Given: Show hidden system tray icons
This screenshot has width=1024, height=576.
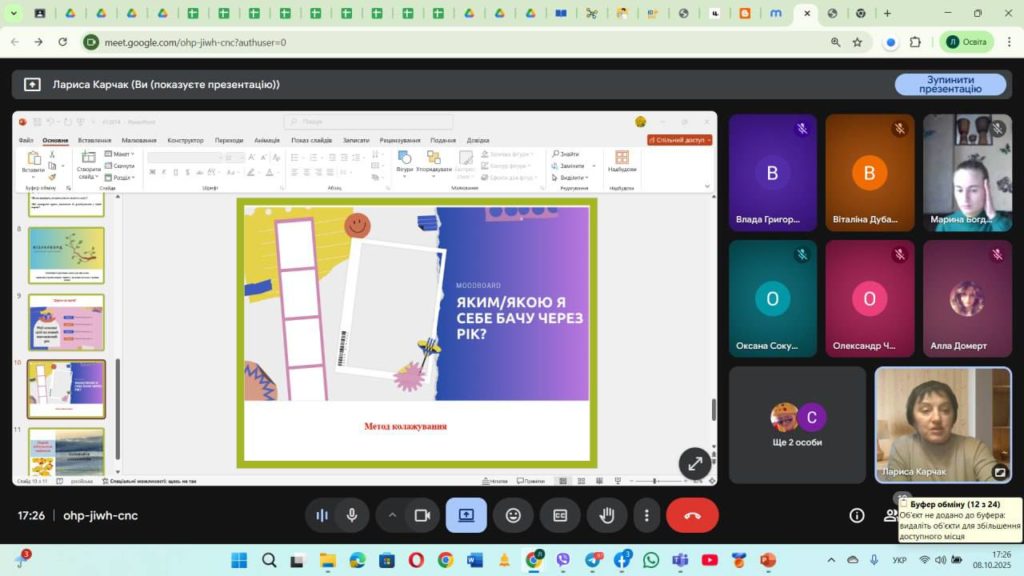Looking at the screenshot, I should point(831,560).
